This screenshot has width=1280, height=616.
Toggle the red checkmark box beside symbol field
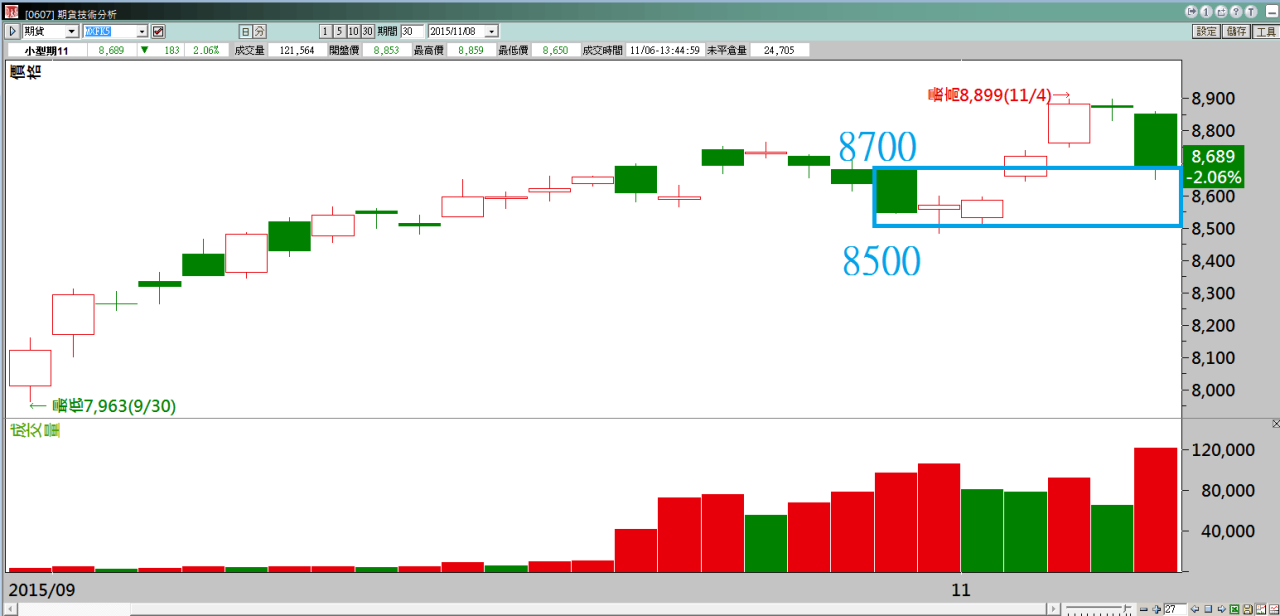pyautogui.click(x=158, y=32)
